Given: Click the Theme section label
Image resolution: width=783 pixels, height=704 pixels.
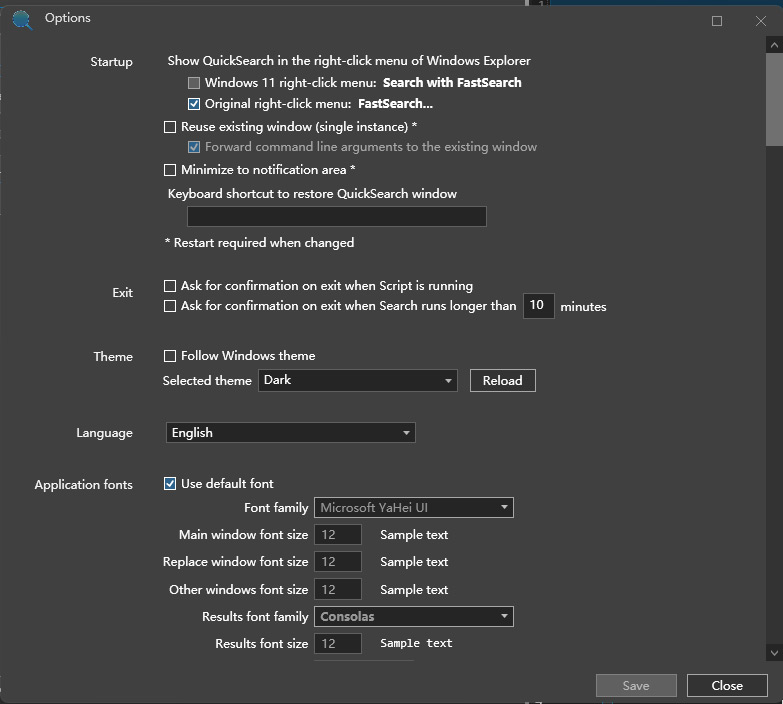Looking at the screenshot, I should click(x=113, y=356).
